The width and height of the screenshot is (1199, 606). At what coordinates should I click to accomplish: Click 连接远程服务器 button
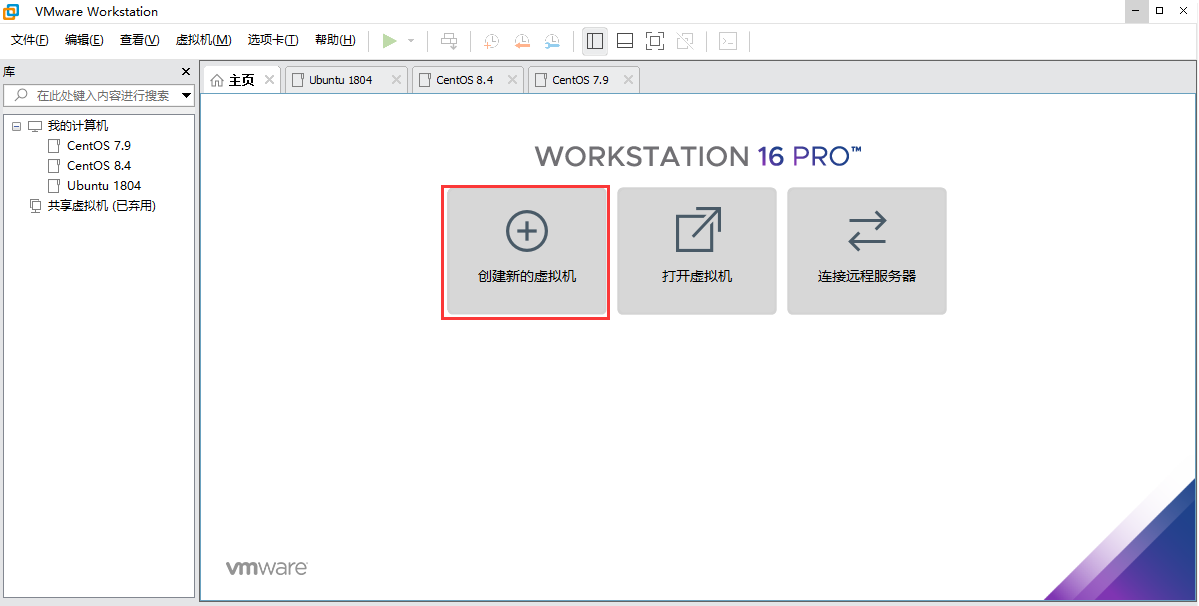pyautogui.click(x=867, y=251)
